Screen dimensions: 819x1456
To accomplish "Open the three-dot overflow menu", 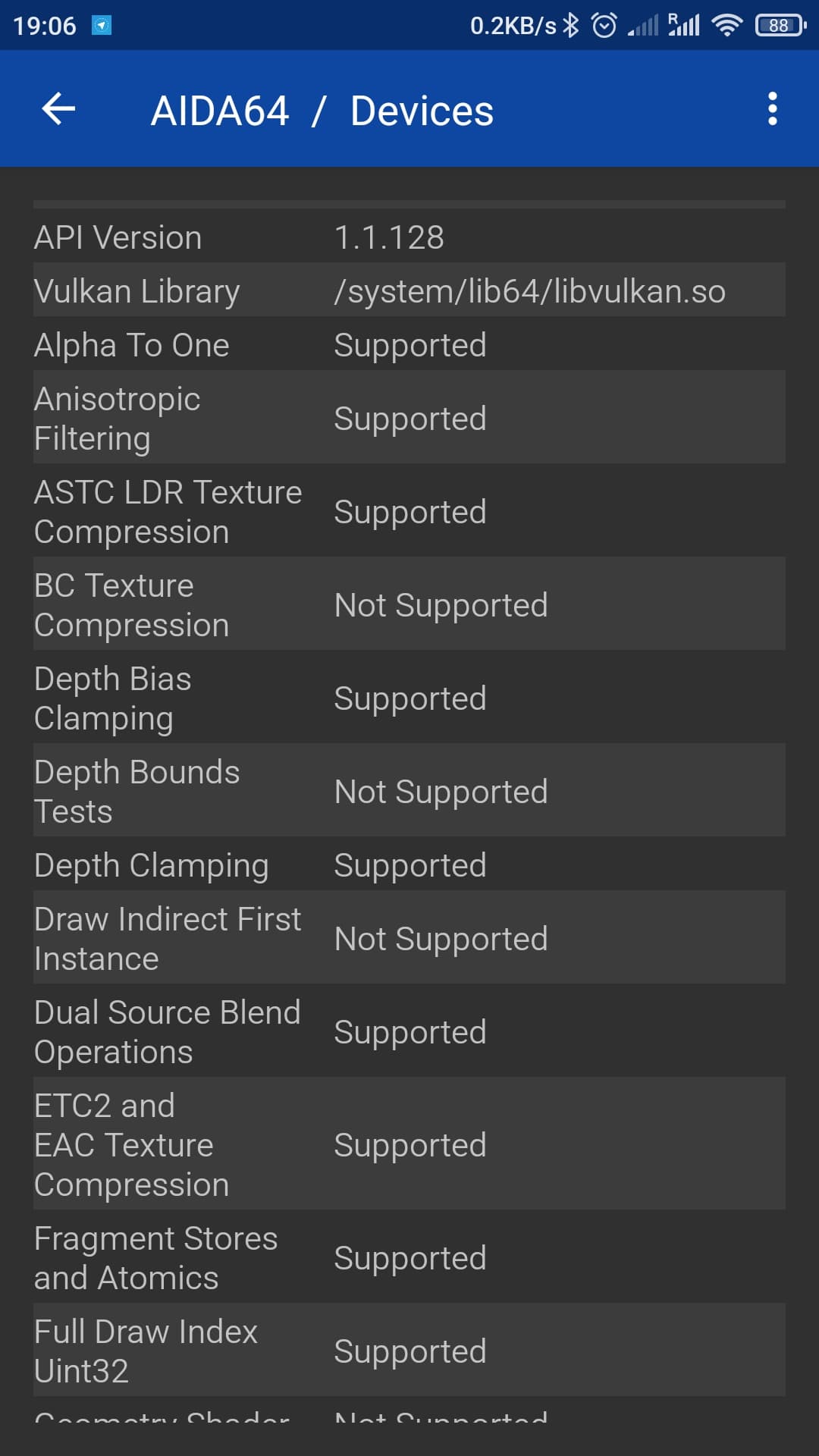I will tap(772, 109).
